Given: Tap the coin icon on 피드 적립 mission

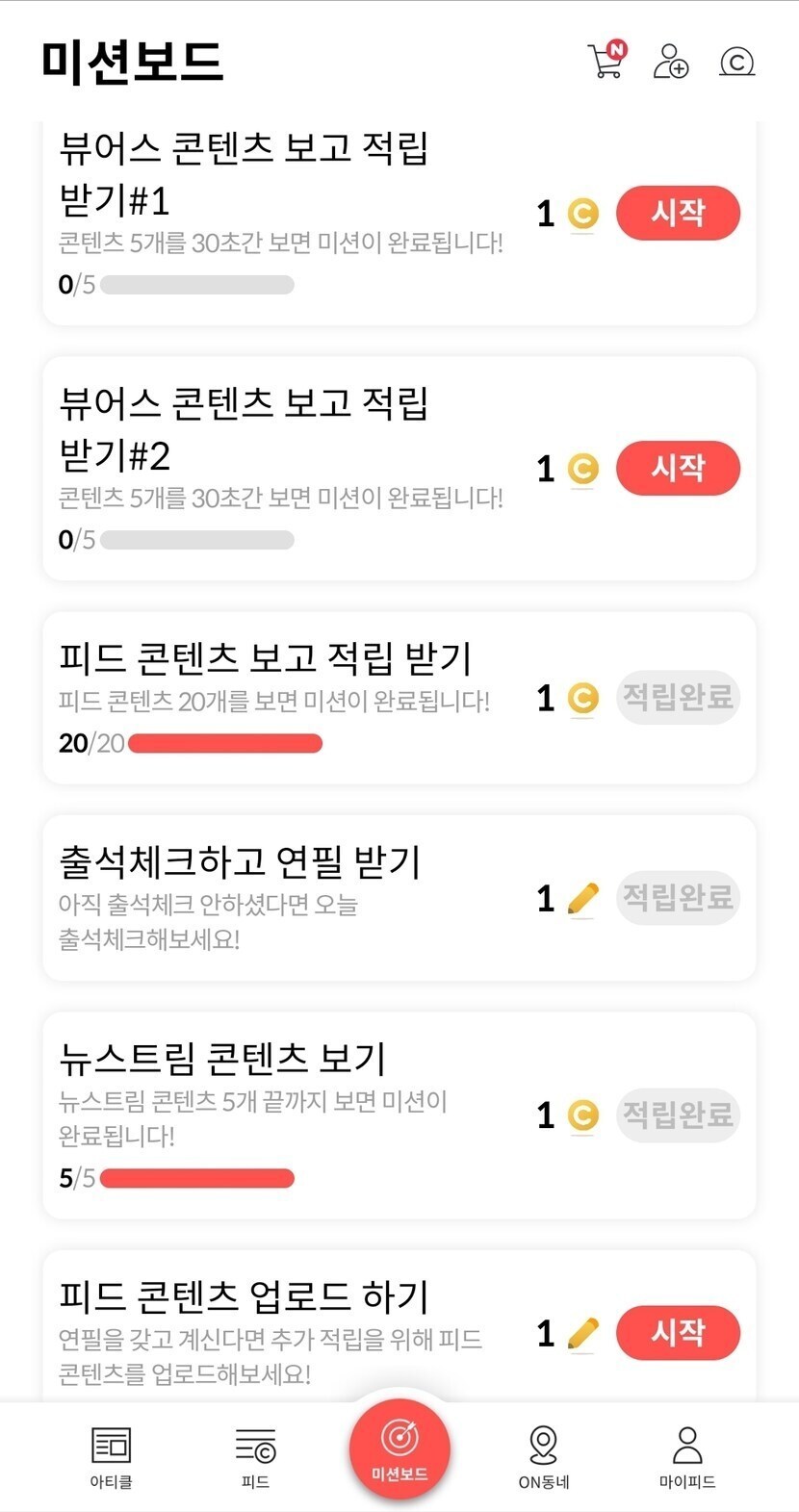Looking at the screenshot, I should [582, 698].
